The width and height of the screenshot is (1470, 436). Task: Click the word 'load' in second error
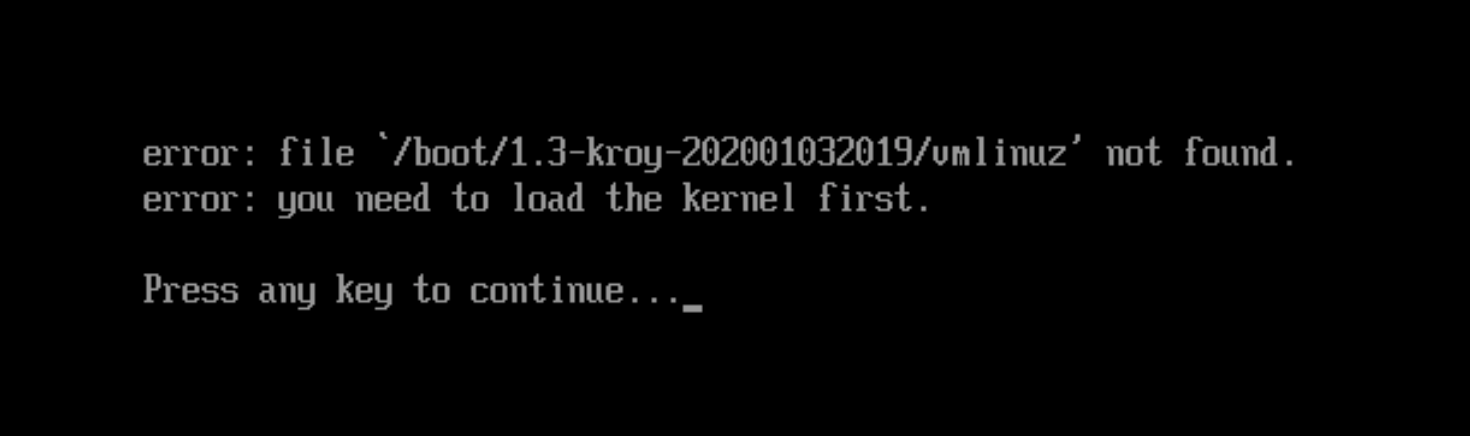[x=548, y=198]
